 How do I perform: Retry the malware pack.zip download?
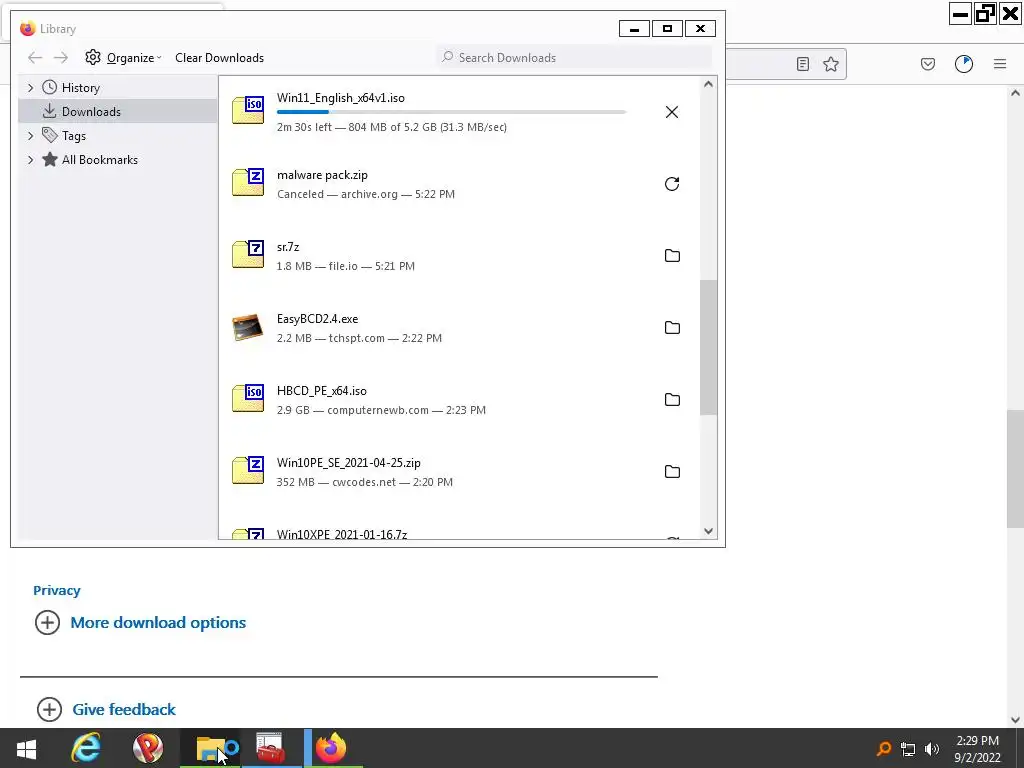click(x=671, y=184)
